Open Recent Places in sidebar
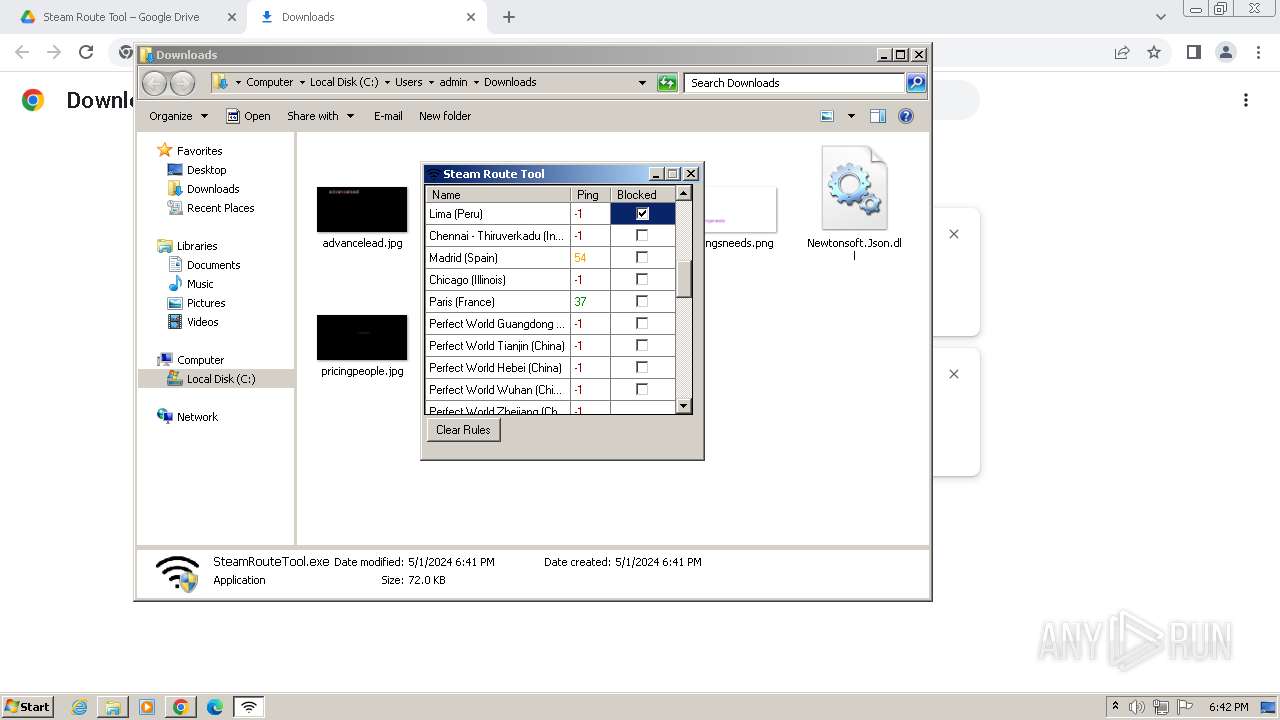This screenshot has width=1280, height=720. 220,208
